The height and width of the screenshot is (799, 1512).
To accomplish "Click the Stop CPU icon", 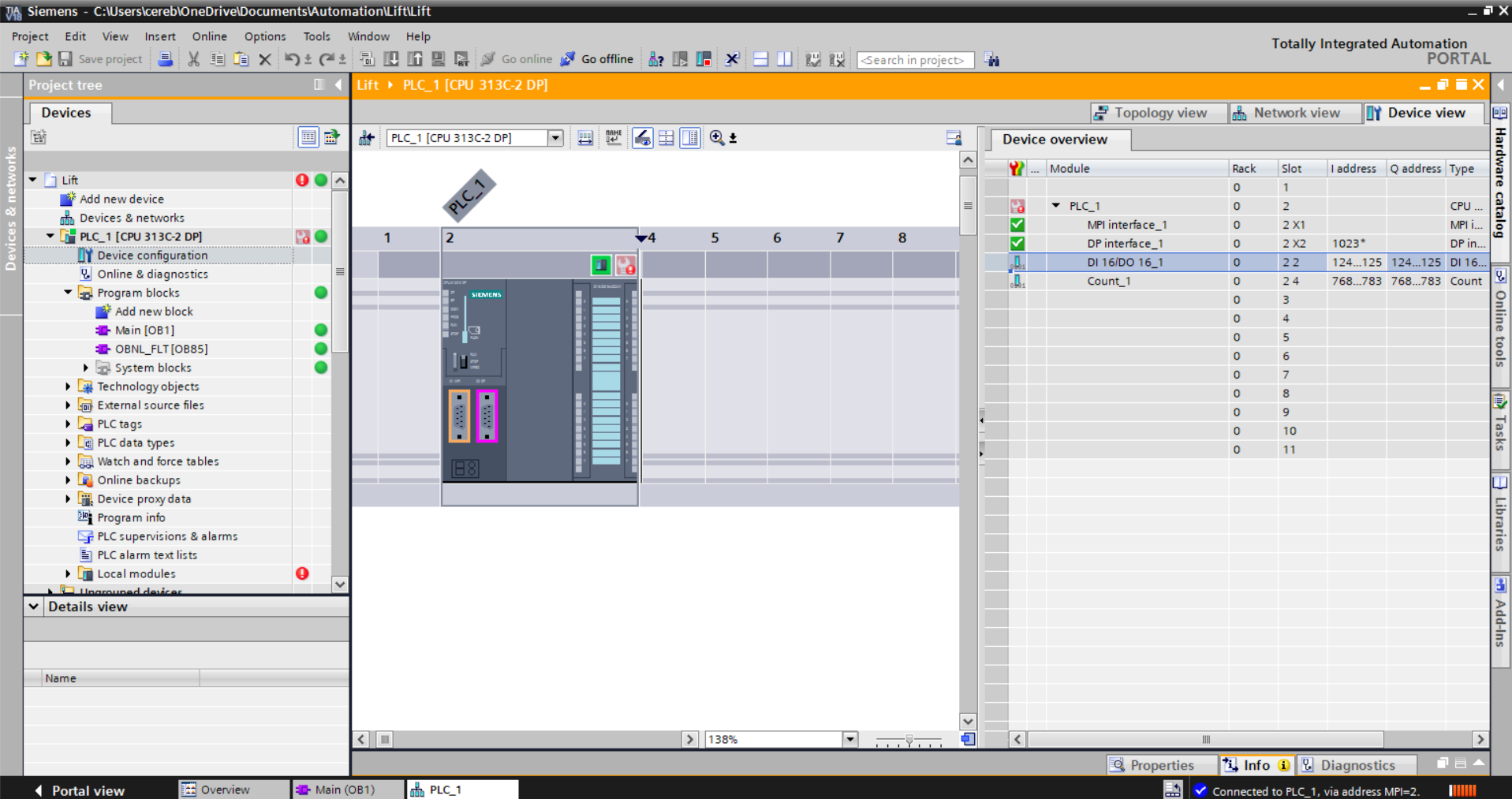I will tap(704, 59).
